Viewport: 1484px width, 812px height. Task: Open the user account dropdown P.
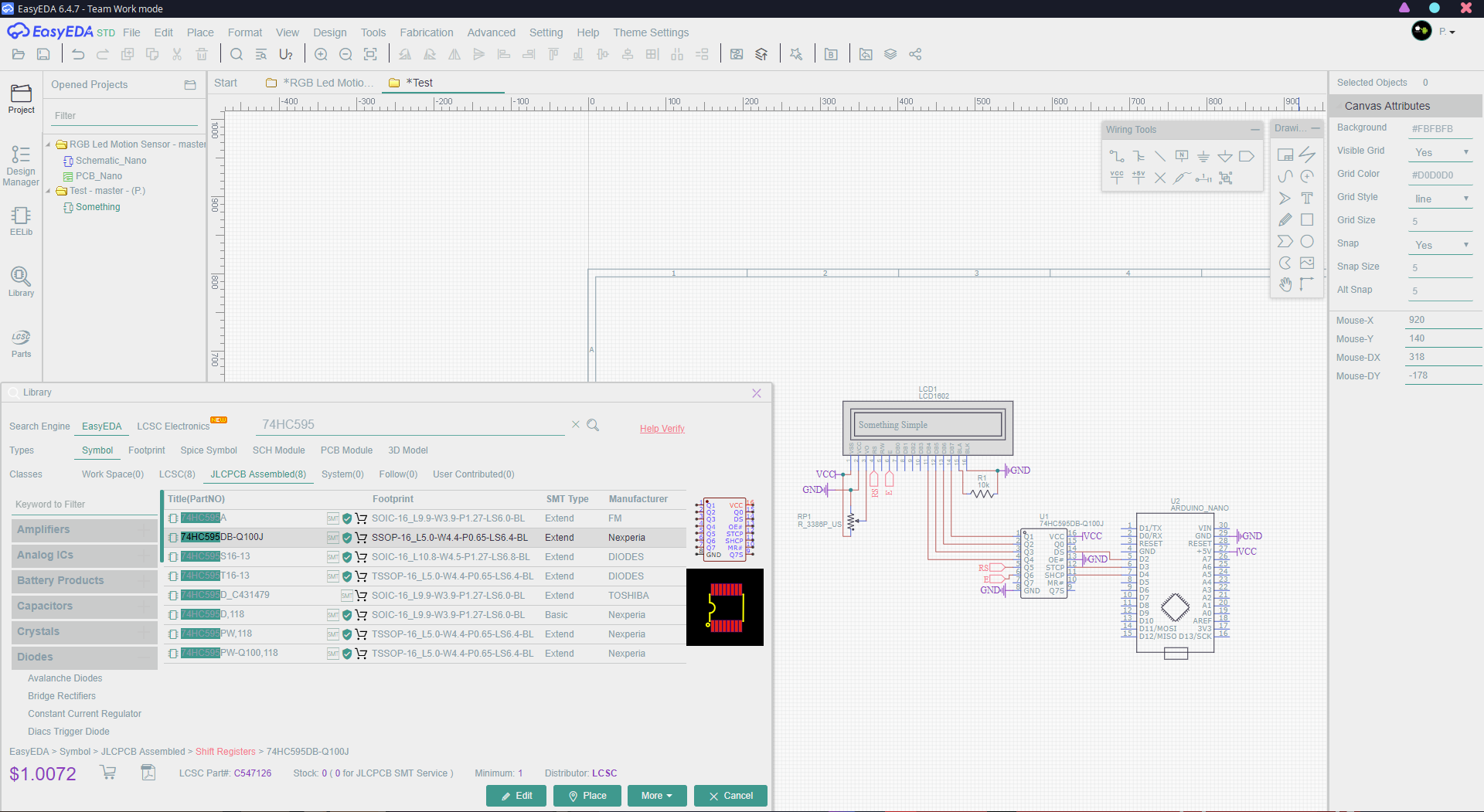[x=1447, y=32]
